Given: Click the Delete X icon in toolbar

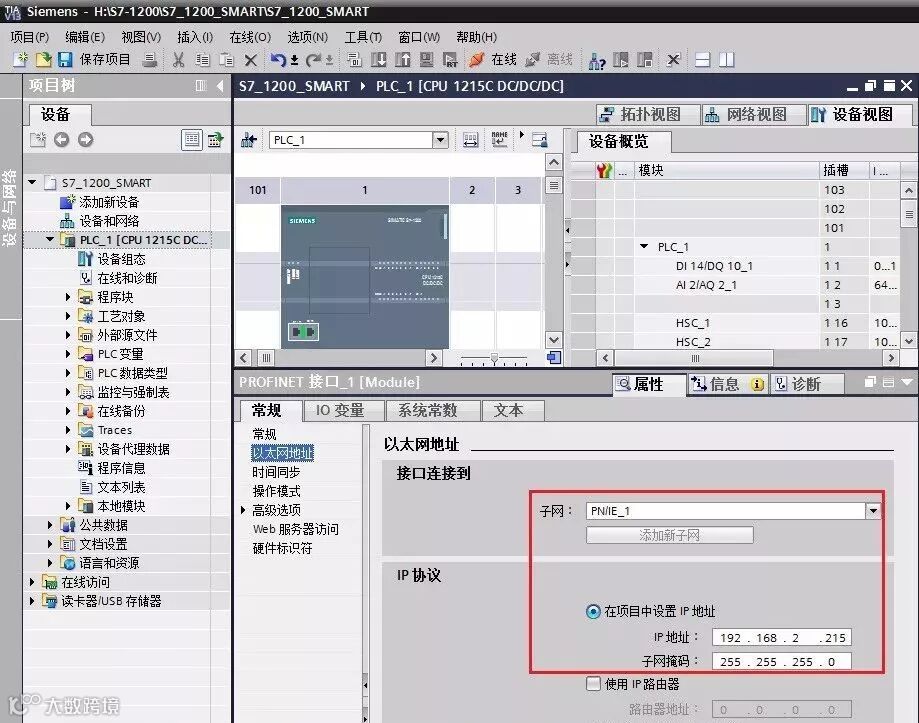Looking at the screenshot, I should pos(251,60).
